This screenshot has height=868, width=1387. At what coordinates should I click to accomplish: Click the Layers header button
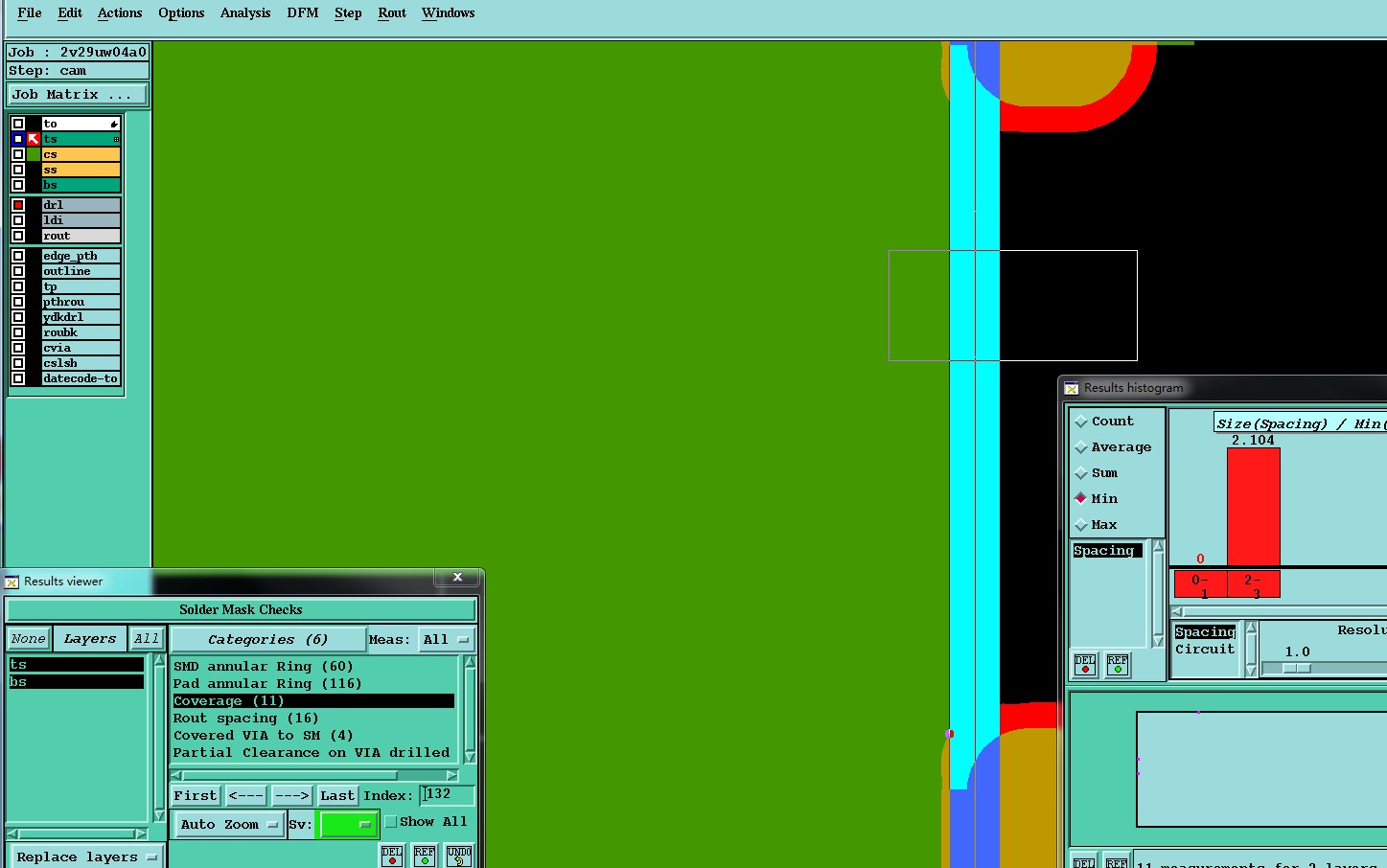tap(90, 639)
